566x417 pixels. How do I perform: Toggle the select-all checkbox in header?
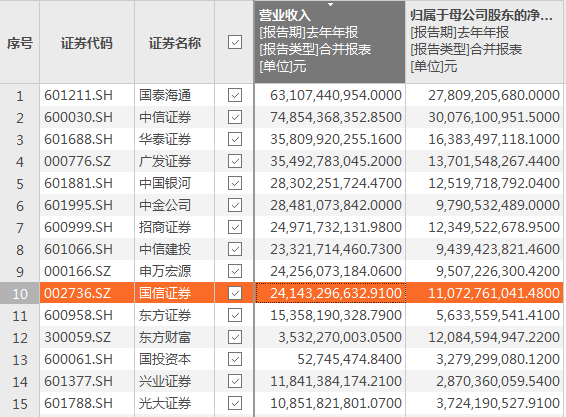click(235, 42)
